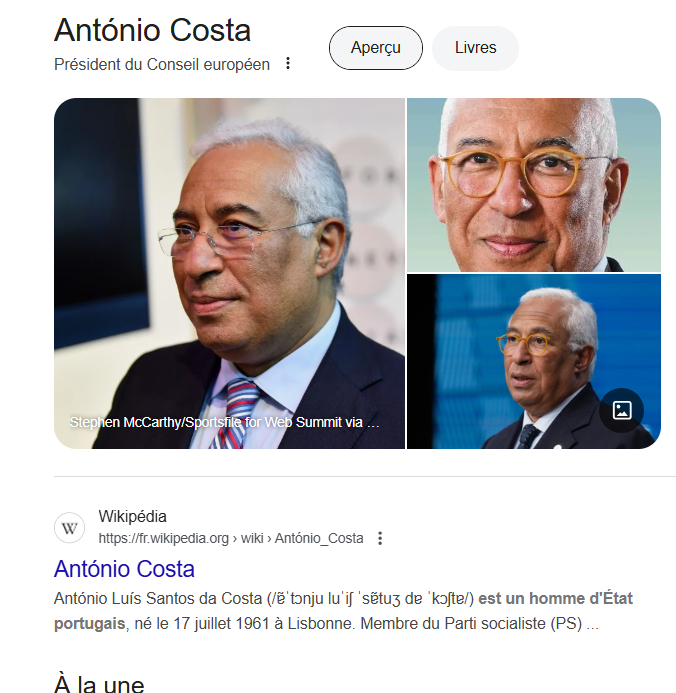Click the À la une section heading
676x693 pixels.
pyautogui.click(x=99, y=683)
